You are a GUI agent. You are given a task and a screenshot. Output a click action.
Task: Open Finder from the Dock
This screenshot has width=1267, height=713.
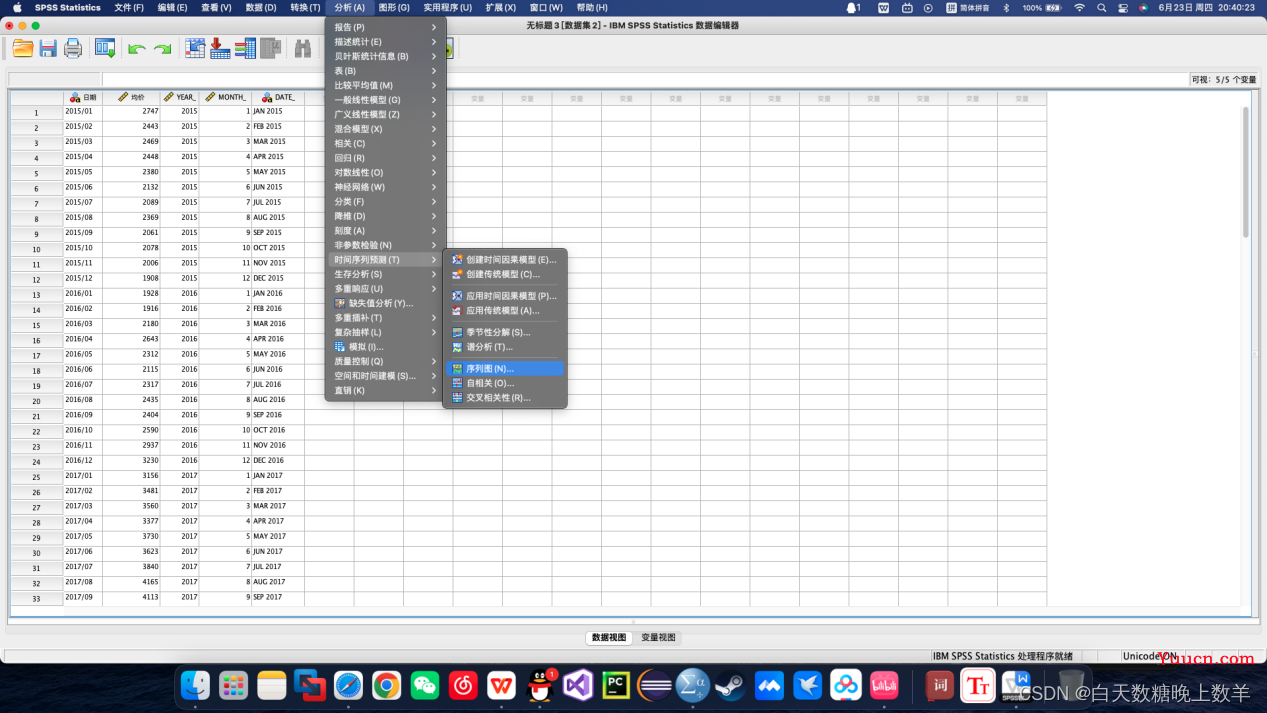tap(195, 685)
